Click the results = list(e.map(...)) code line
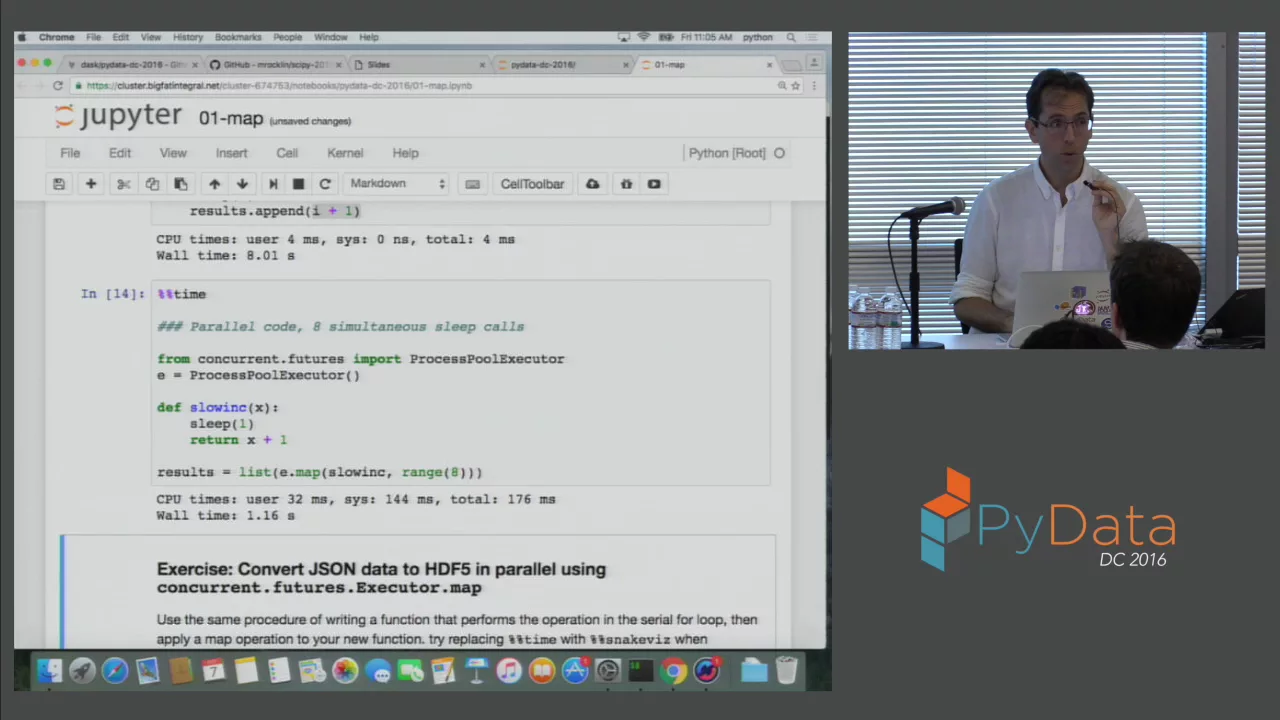The width and height of the screenshot is (1280, 720). (319, 472)
